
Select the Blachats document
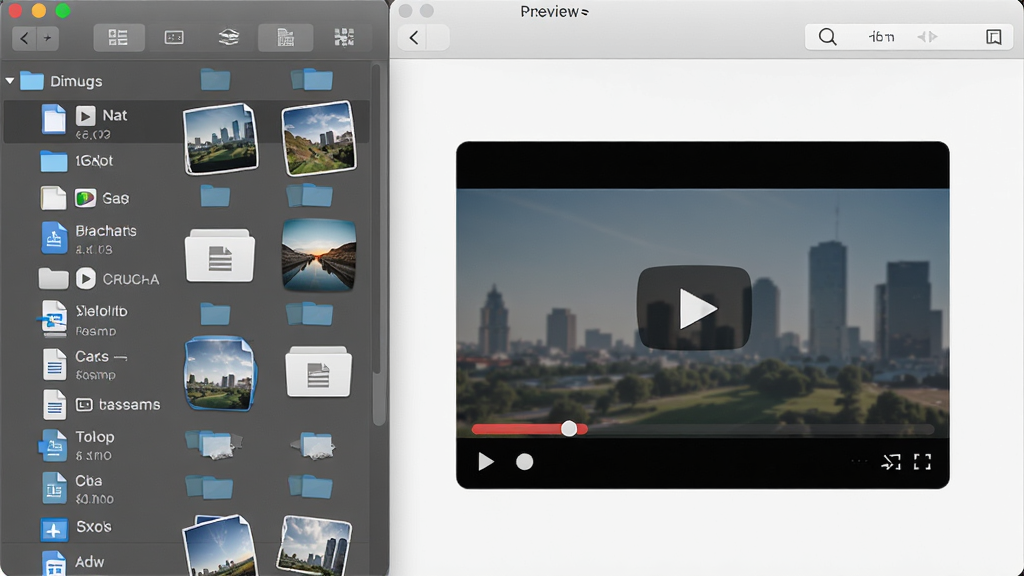[91, 238]
